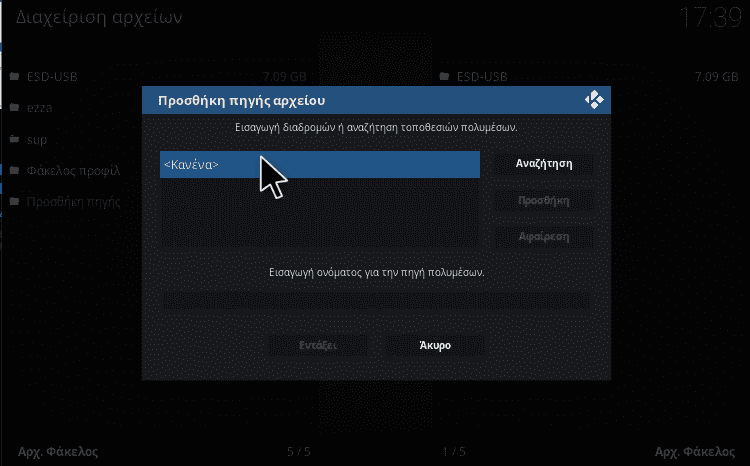Click the Προσθήκη πηγής αρχείου dialog title bar
Screen dimensions: 750x466
376,100
